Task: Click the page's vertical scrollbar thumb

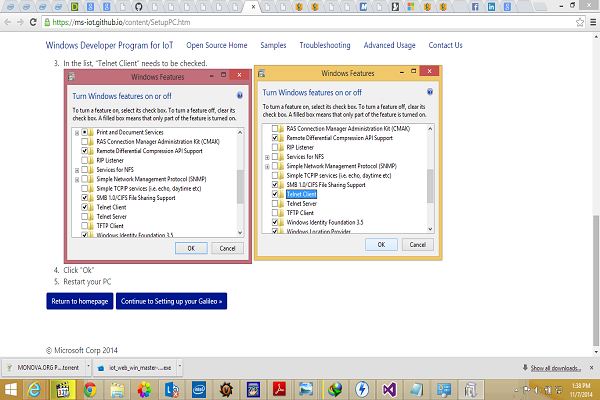Action: pos(596,279)
